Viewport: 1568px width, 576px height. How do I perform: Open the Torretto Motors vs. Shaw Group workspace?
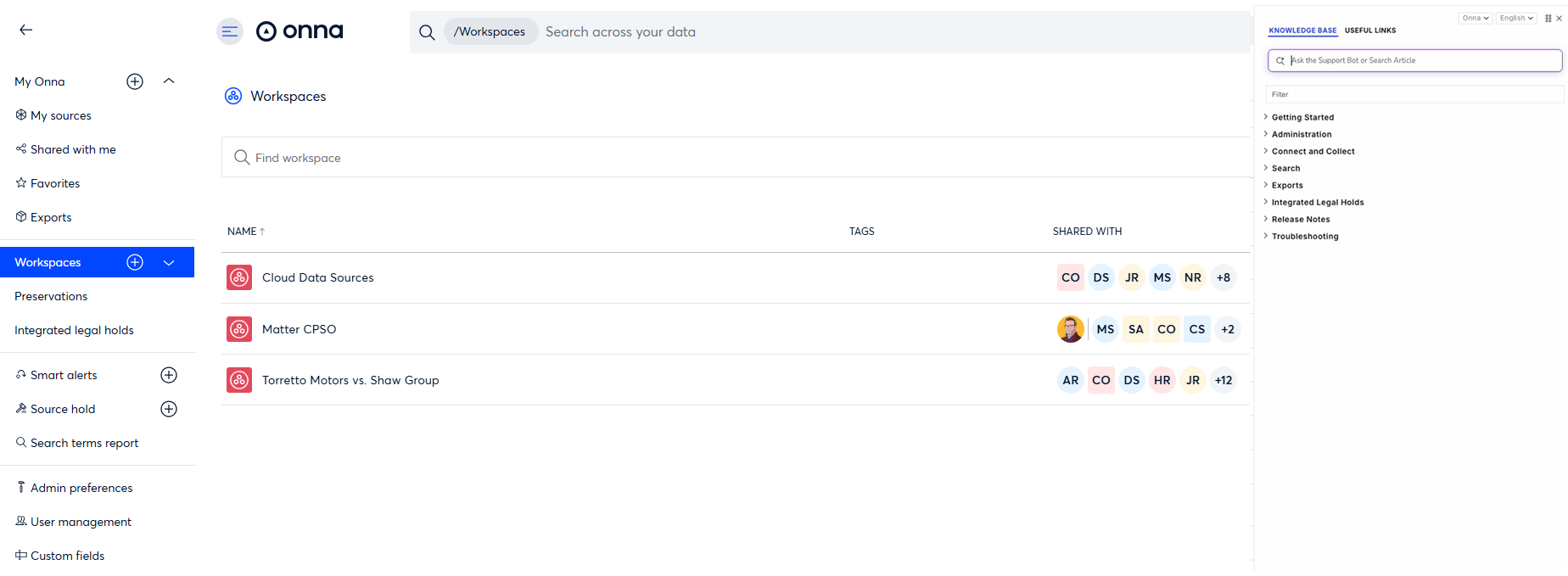pyautogui.click(x=350, y=380)
